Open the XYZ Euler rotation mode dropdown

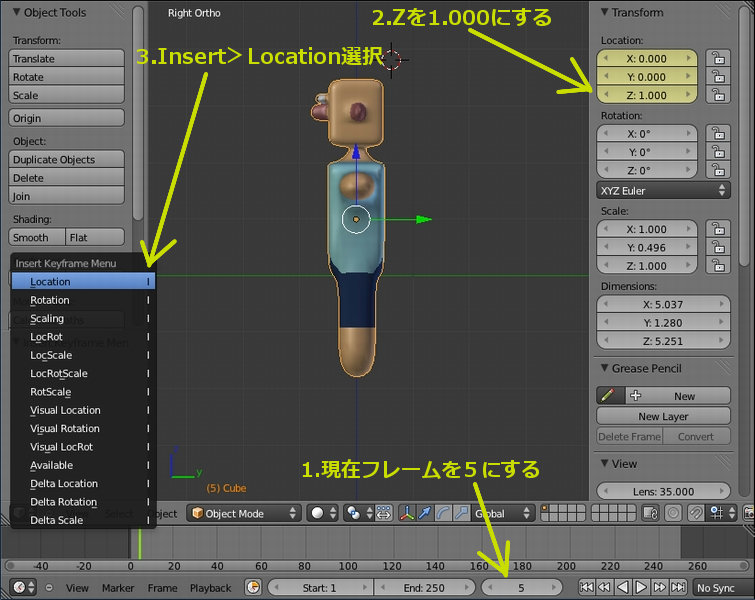coord(663,190)
